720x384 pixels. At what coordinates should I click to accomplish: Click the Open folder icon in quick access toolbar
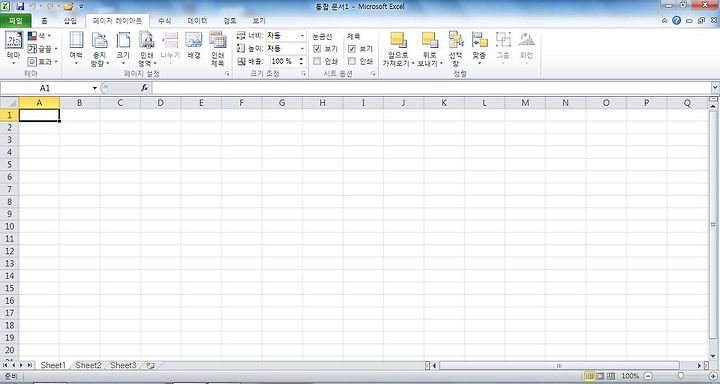[68, 6]
